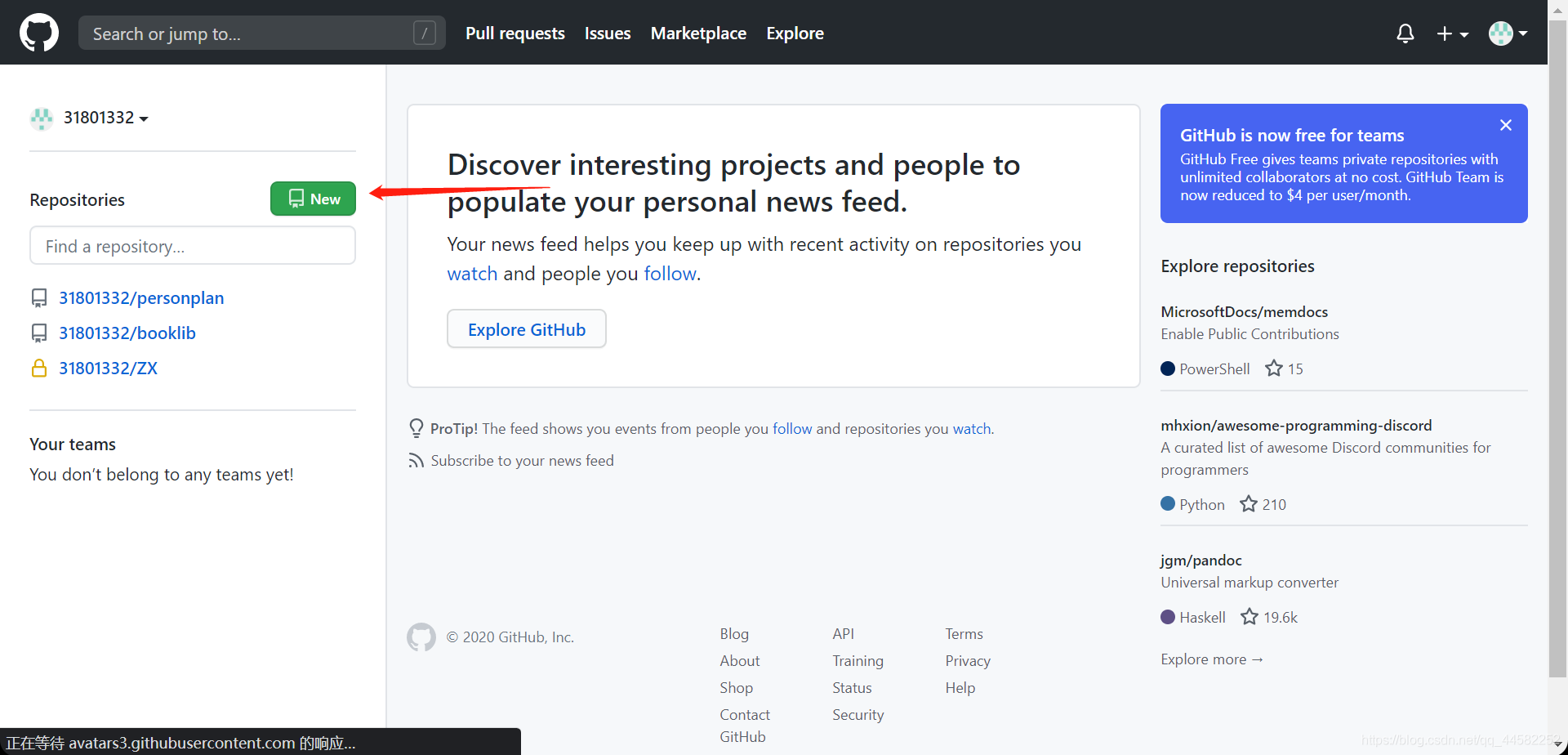Viewport: 1568px width, 755px height.
Task: Click the repo icon beside booklib
Action: [x=39, y=333]
